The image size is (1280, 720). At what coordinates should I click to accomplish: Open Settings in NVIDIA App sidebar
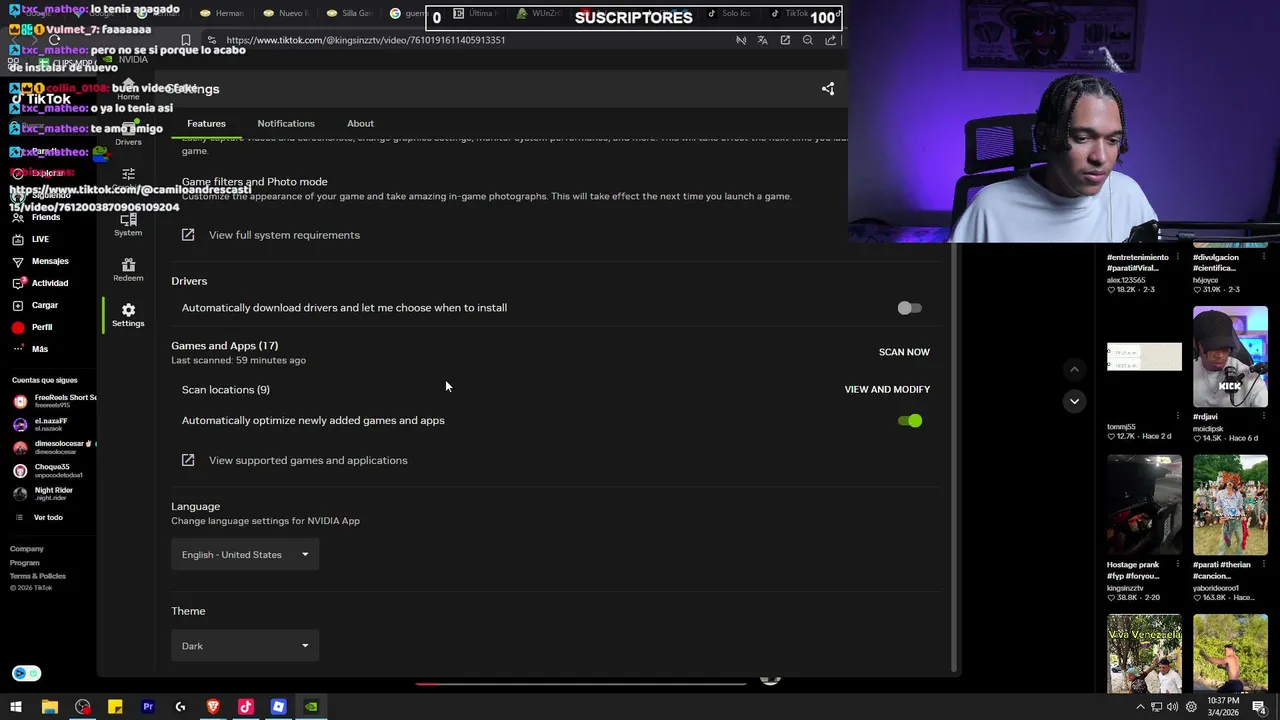pyautogui.click(x=128, y=315)
